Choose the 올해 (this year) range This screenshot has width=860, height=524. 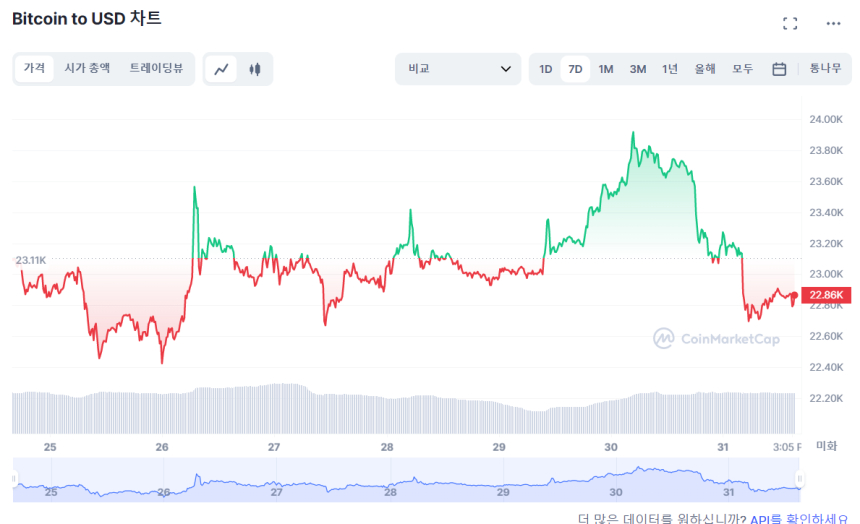705,69
